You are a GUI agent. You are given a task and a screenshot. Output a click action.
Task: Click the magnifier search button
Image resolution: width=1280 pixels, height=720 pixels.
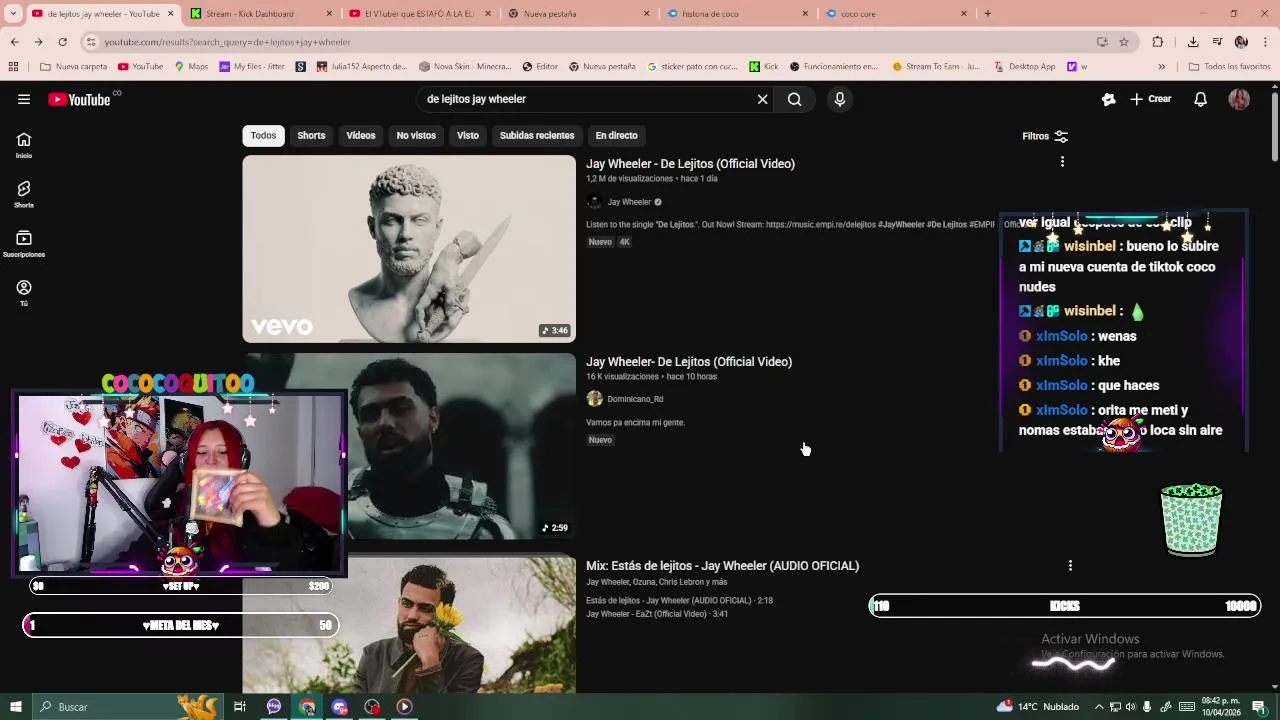794,99
